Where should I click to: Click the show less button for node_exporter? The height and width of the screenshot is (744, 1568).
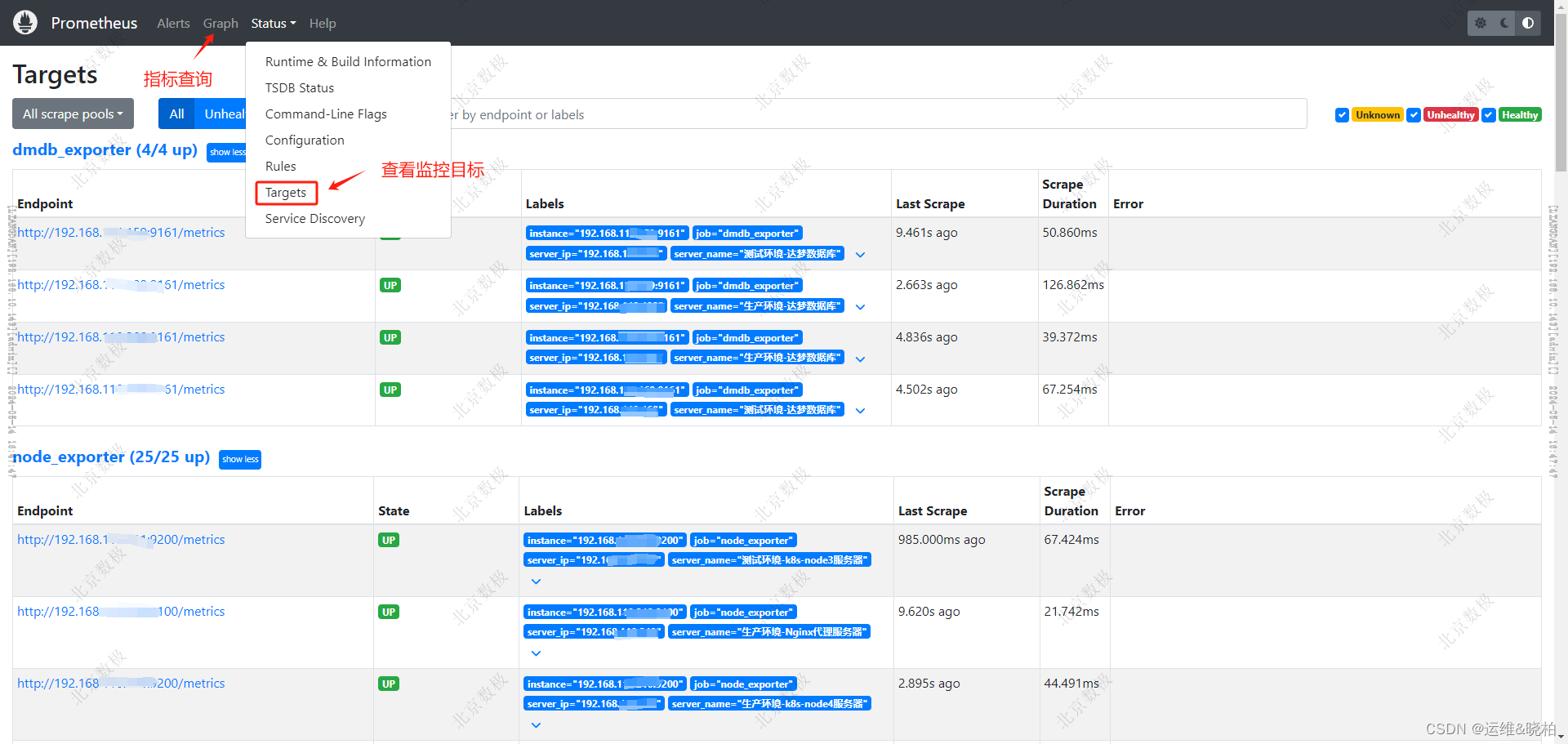(x=239, y=459)
